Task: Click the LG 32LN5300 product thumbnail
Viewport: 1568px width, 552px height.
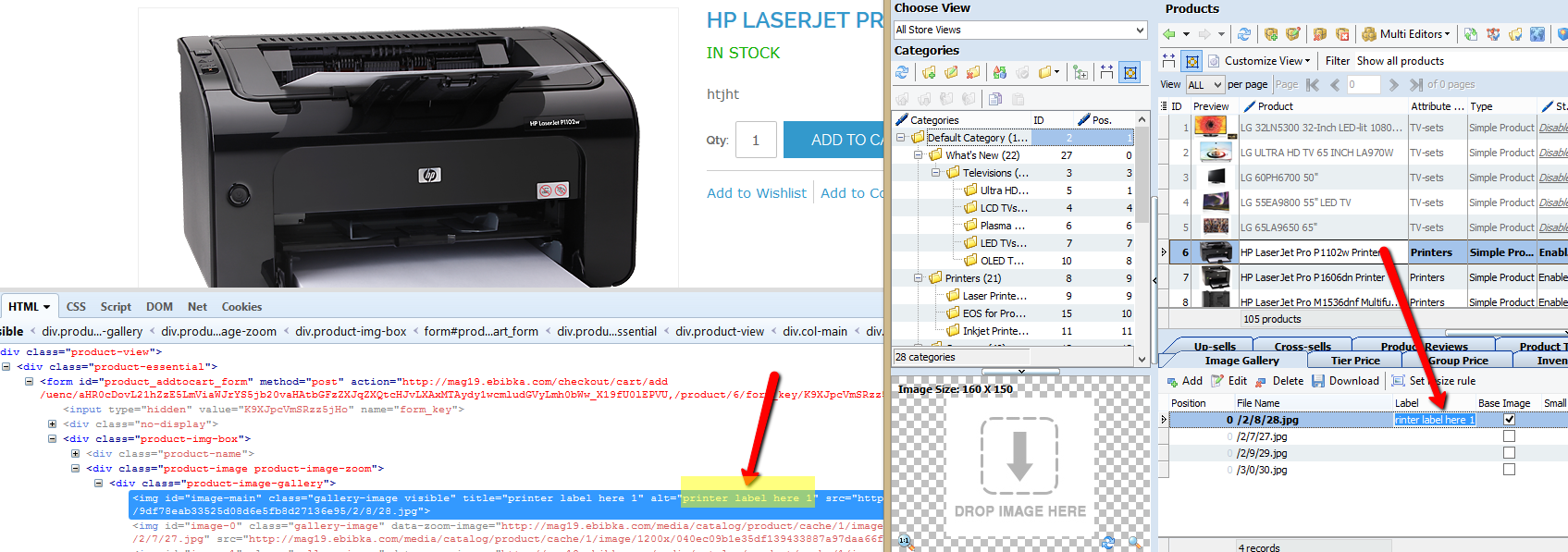Action: pyautogui.click(x=1215, y=128)
